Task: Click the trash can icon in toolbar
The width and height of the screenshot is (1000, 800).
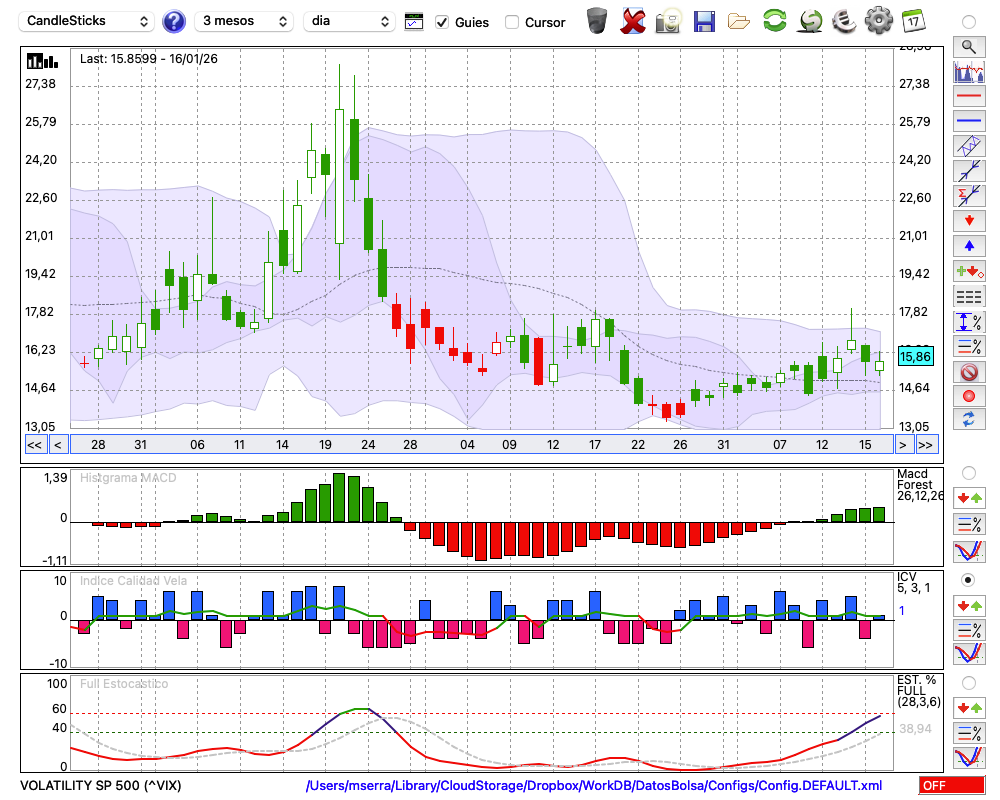Action: [597, 21]
